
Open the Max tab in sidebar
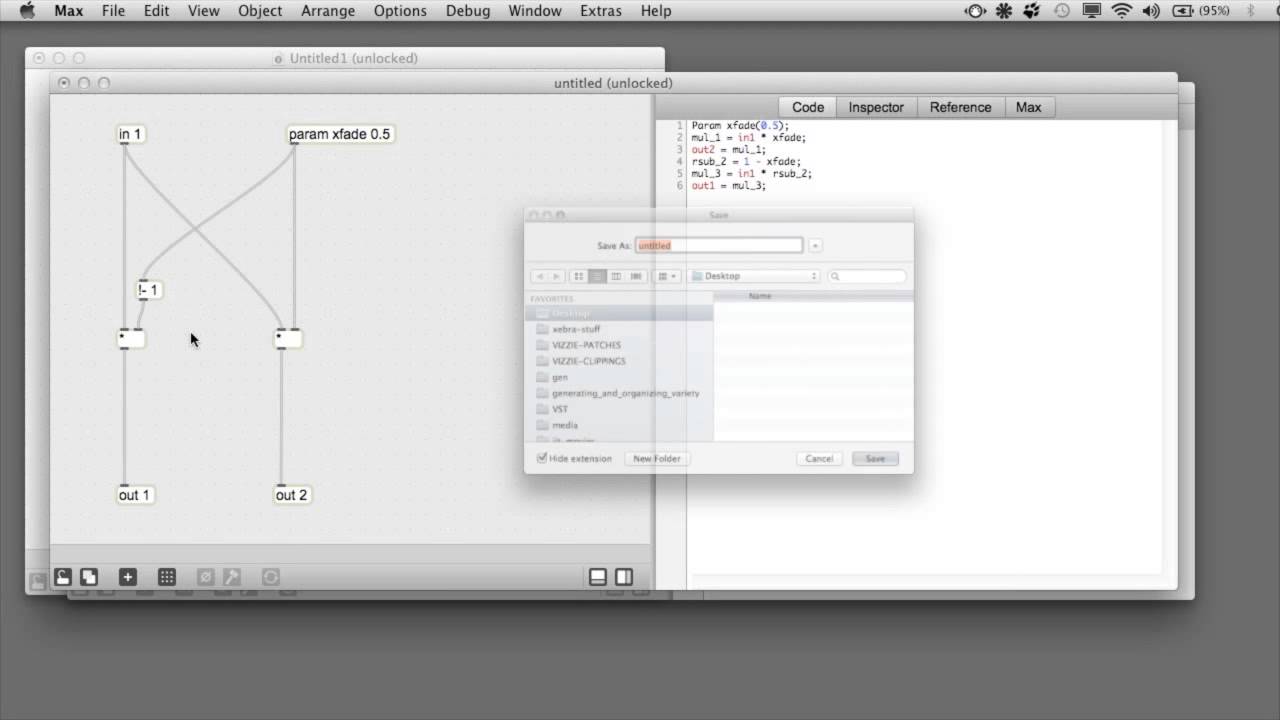pos(1029,107)
